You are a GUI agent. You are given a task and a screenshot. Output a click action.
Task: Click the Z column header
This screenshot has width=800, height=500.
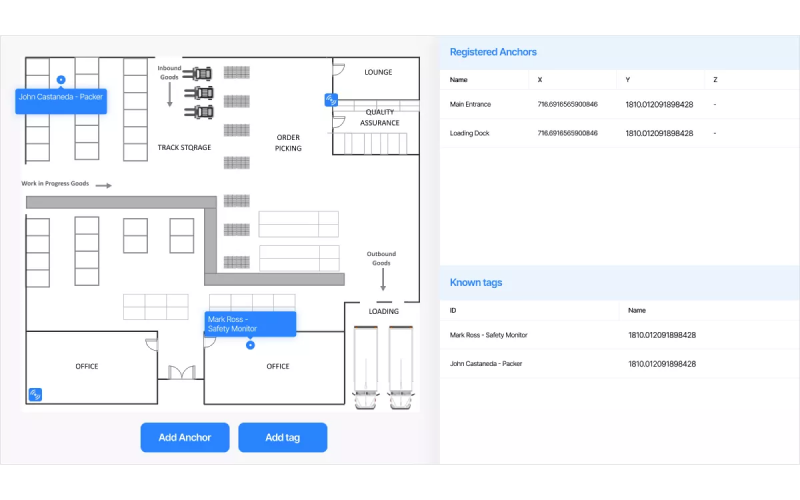715,80
